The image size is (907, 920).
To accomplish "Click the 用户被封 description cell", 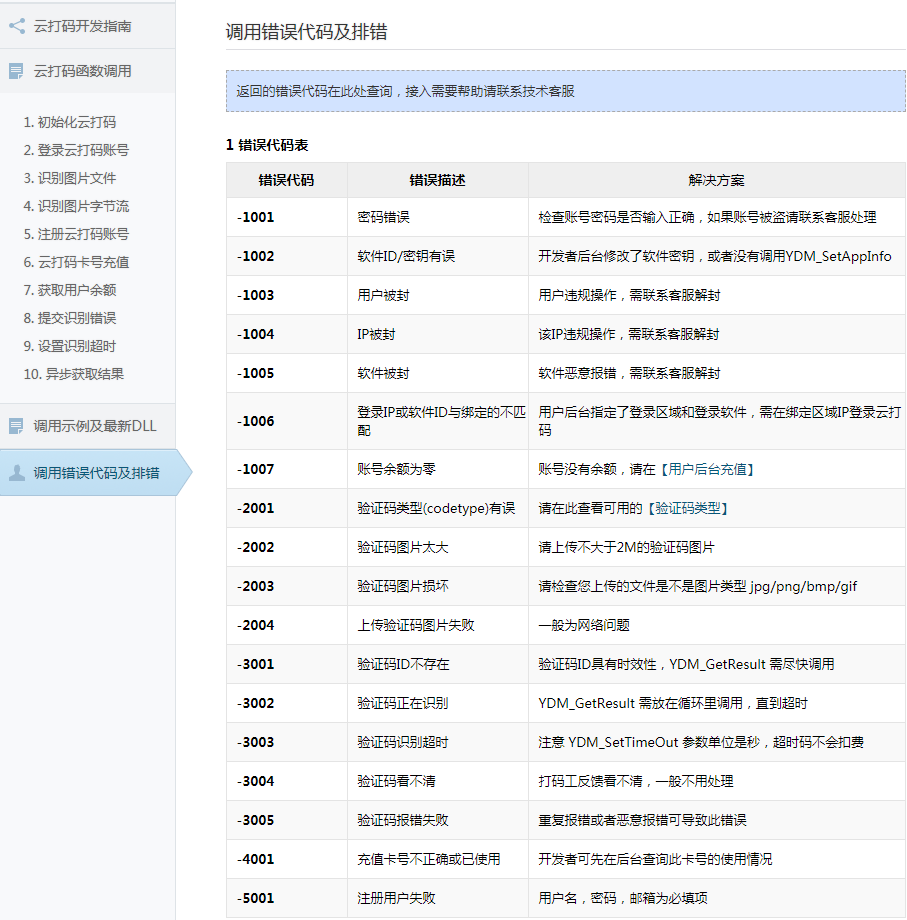I will (438, 295).
